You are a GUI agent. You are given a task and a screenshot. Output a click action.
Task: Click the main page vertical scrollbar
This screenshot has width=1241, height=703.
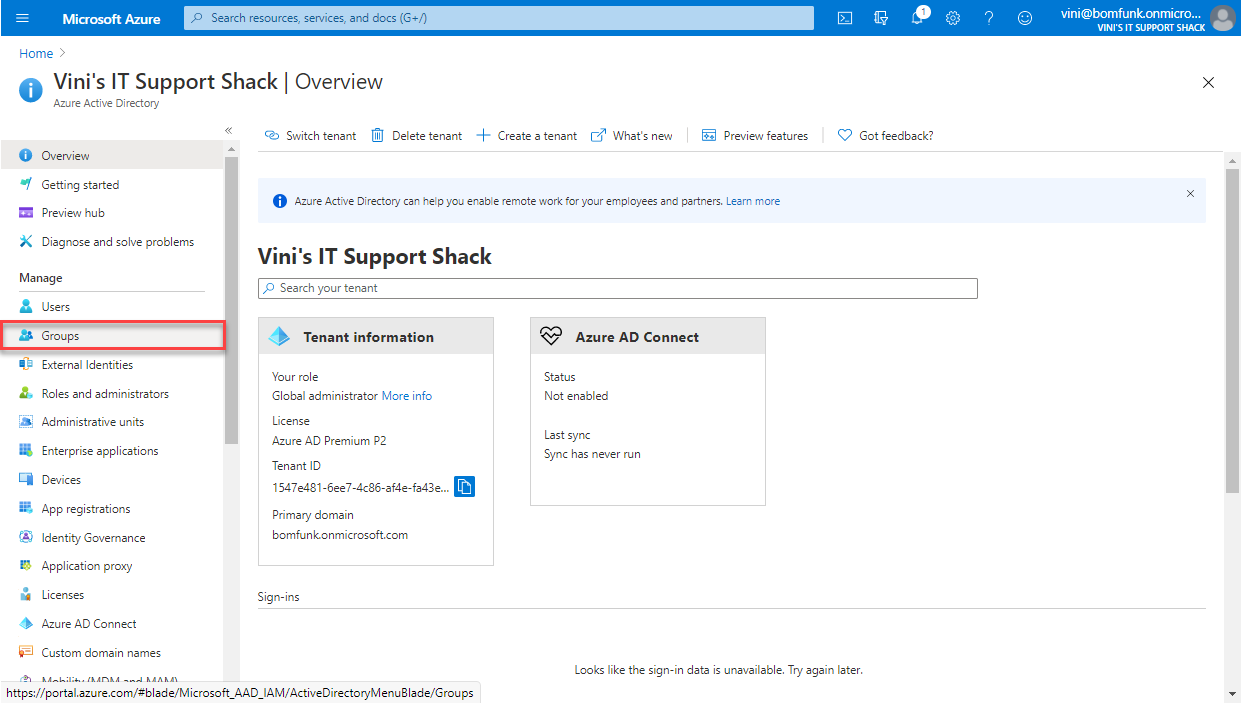(1232, 330)
